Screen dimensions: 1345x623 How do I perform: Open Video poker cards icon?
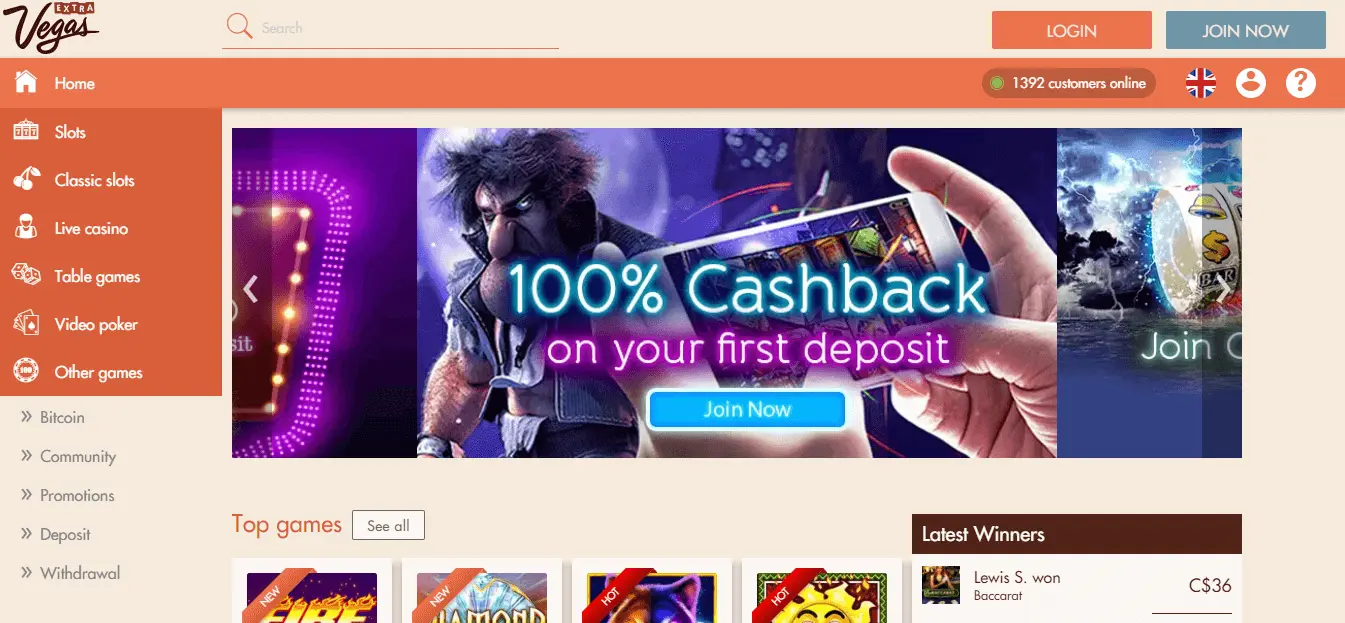[26, 323]
